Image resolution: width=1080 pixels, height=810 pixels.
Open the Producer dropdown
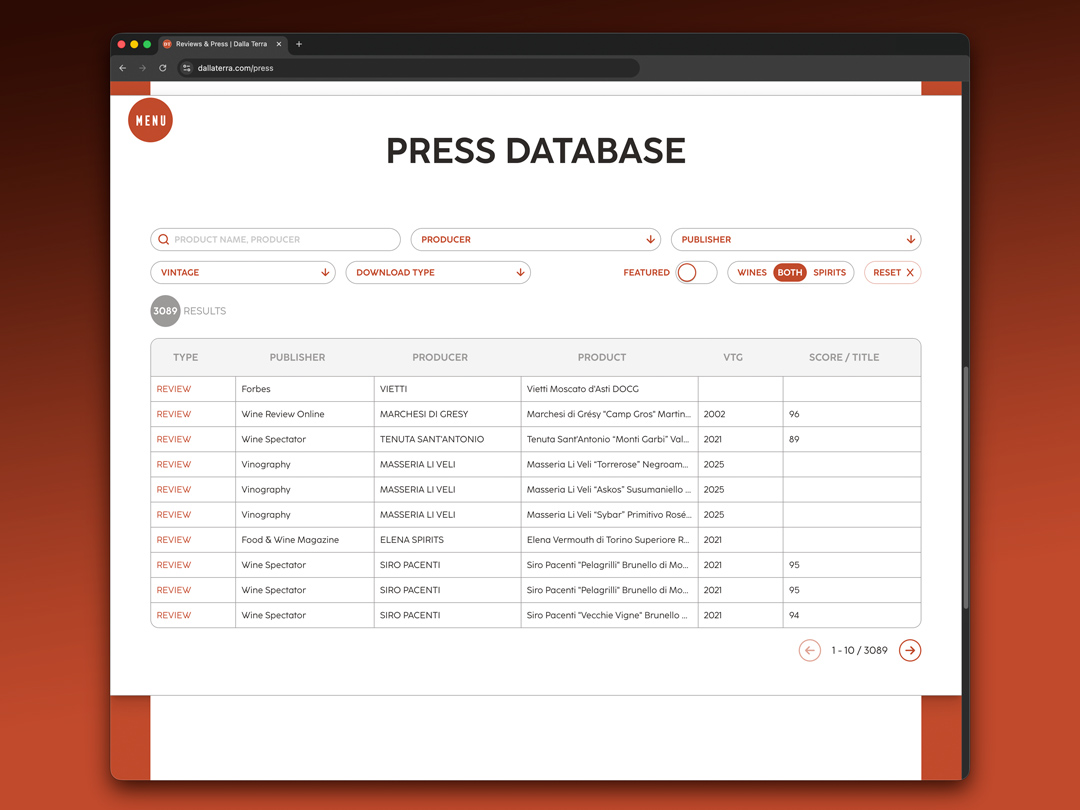[x=536, y=240]
